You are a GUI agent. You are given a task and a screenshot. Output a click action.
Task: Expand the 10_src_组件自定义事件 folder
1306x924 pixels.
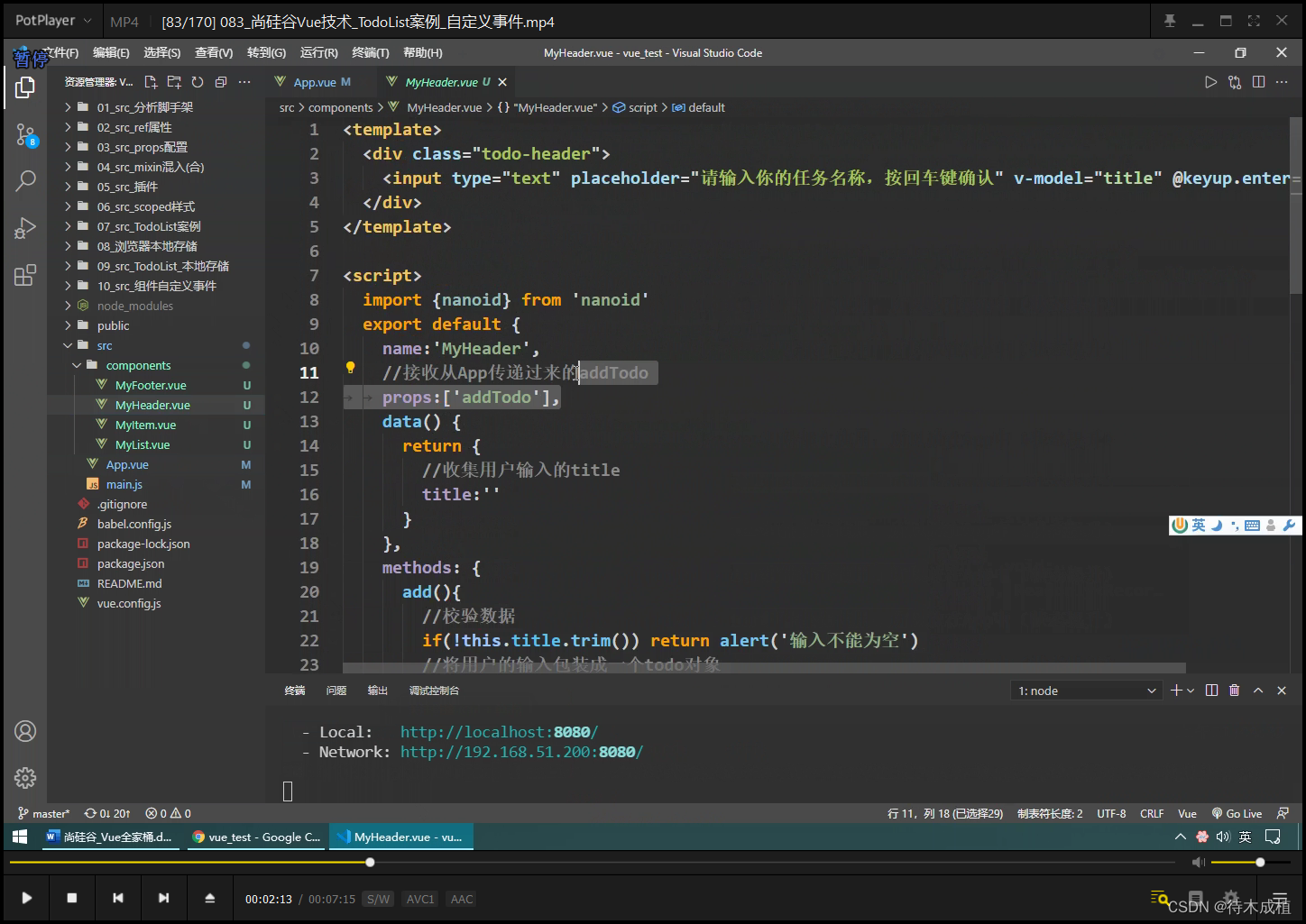(155, 286)
